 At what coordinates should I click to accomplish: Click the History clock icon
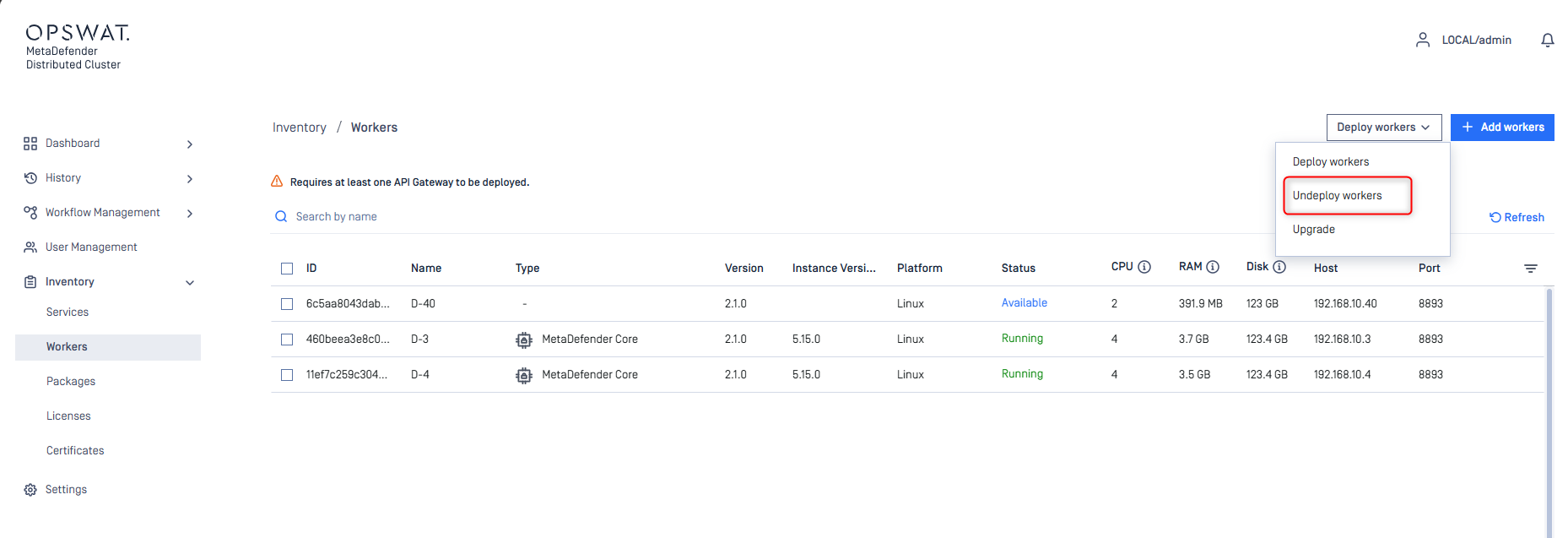(30, 178)
